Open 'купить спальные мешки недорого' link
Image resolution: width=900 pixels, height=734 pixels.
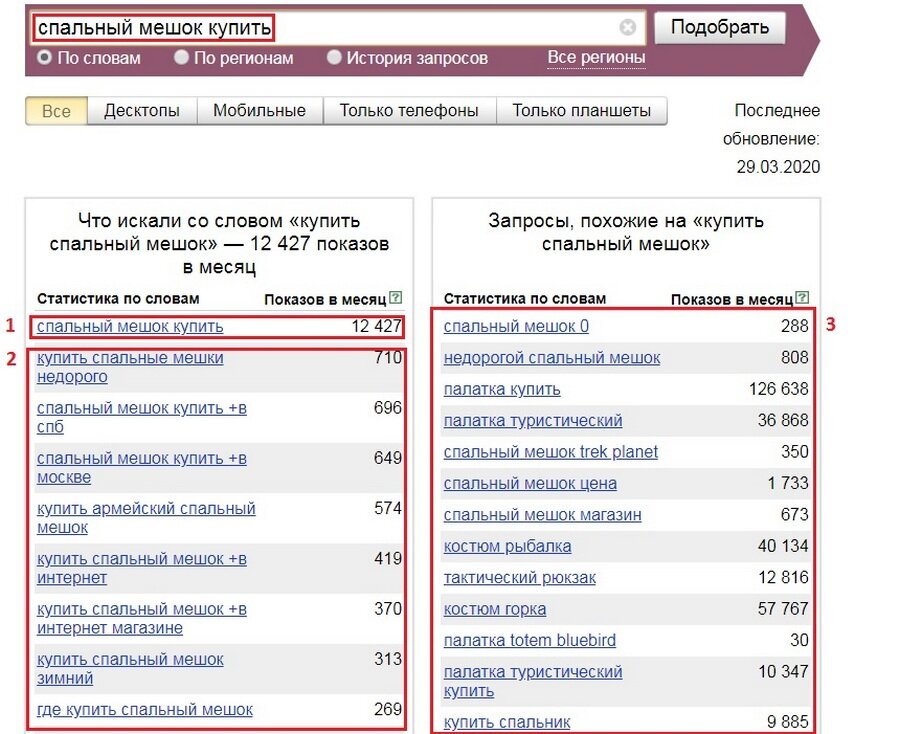(130, 367)
